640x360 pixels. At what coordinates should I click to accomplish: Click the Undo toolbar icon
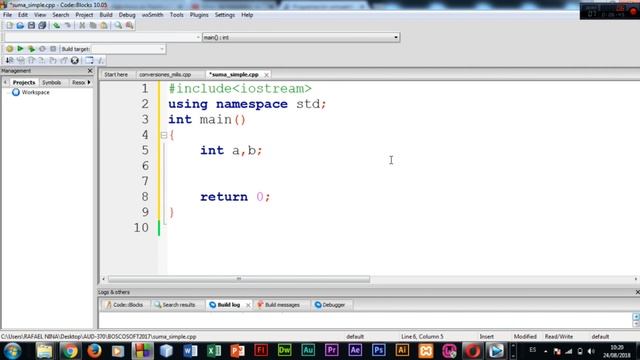click(56, 25)
